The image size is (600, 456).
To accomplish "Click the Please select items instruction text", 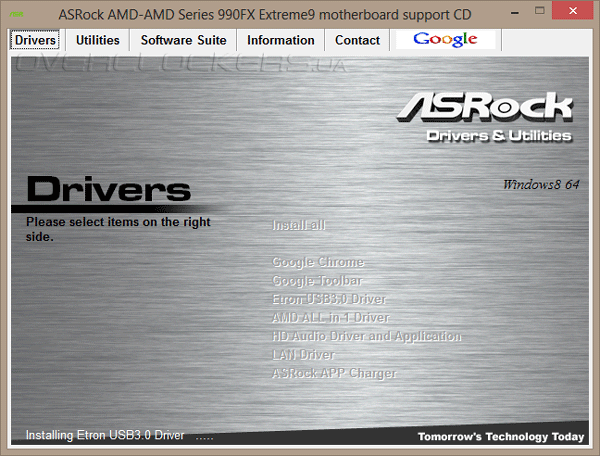I will coord(118,229).
